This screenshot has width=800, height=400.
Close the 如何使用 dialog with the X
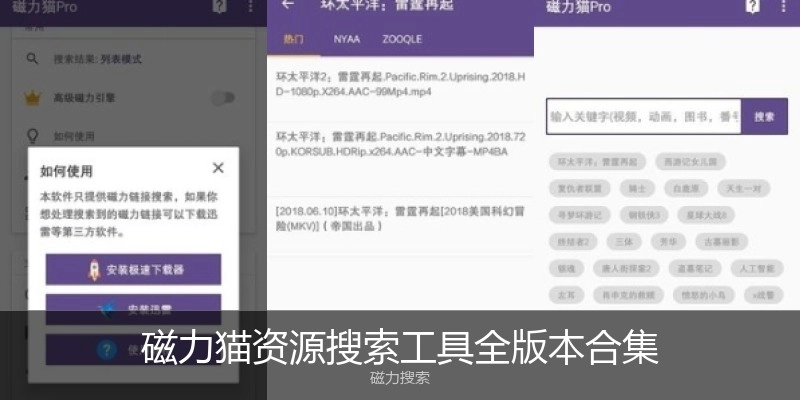[218, 168]
